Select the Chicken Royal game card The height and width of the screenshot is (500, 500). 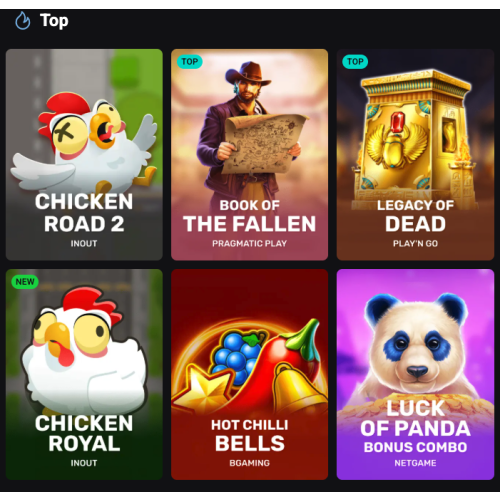click(84, 375)
